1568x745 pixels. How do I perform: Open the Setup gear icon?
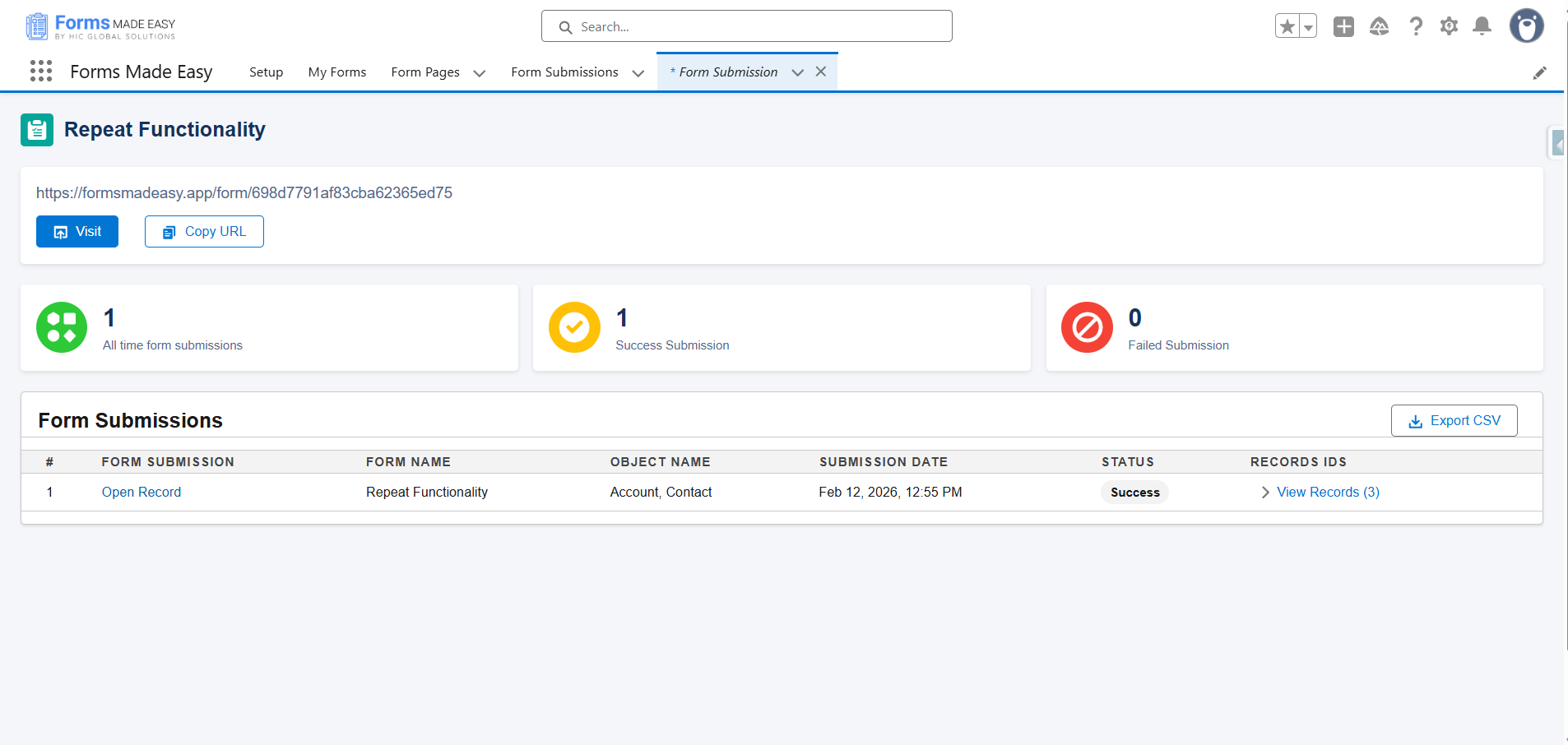coord(1449,27)
